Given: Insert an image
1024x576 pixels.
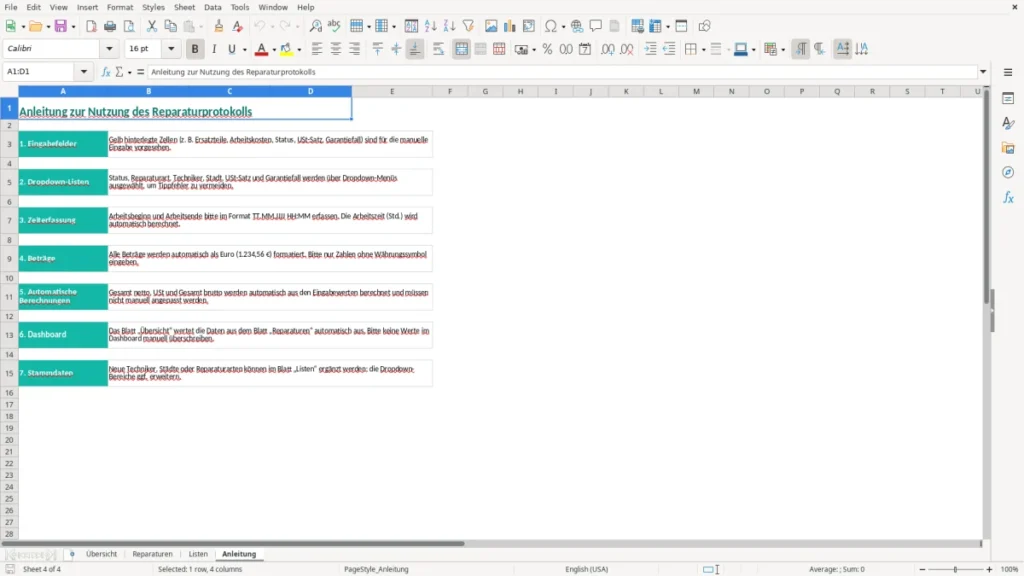Looking at the screenshot, I should click(x=491, y=26).
